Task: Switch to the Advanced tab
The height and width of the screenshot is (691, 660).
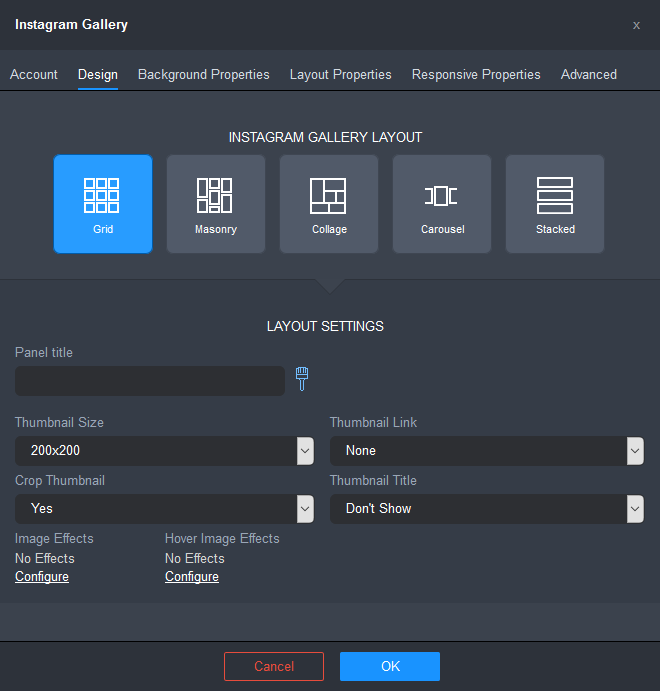Action: tap(589, 74)
